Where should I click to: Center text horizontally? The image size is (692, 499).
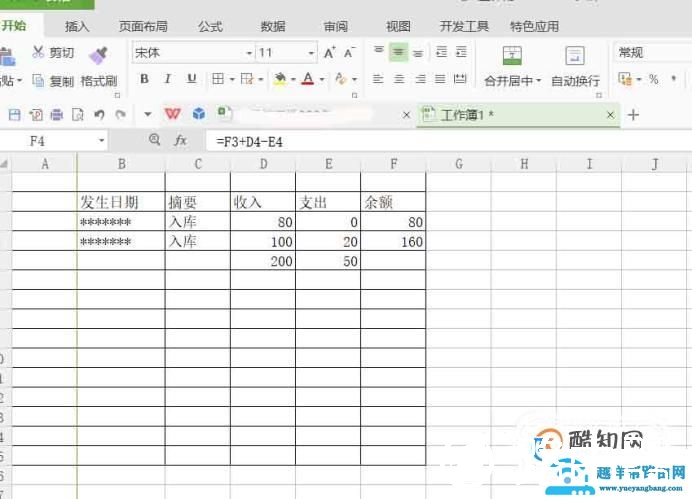[x=399, y=79]
